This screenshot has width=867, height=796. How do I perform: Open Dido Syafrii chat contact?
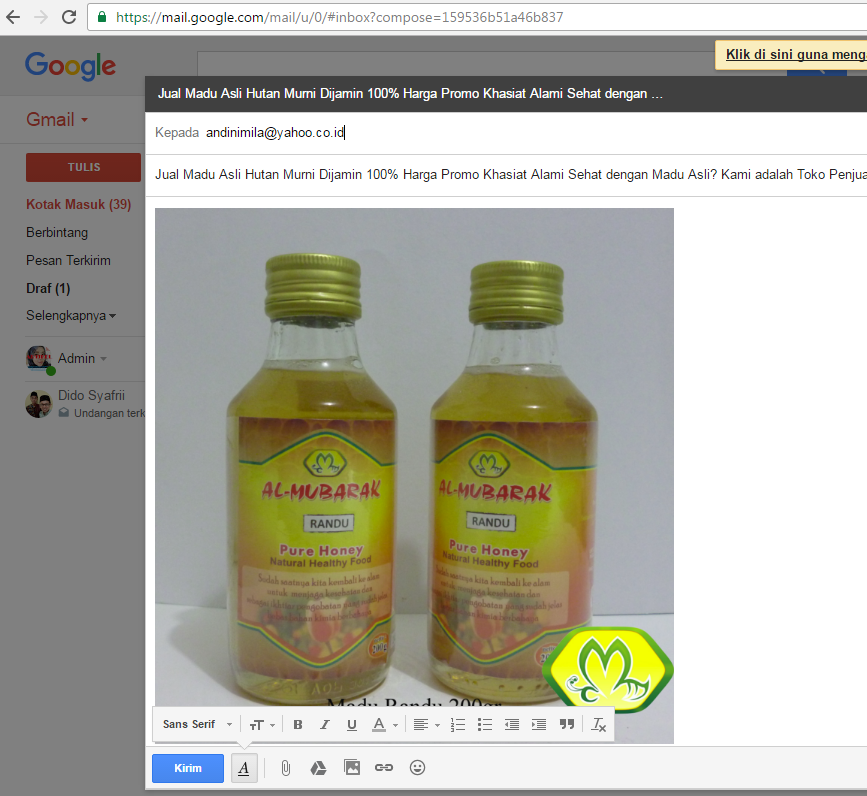point(91,395)
